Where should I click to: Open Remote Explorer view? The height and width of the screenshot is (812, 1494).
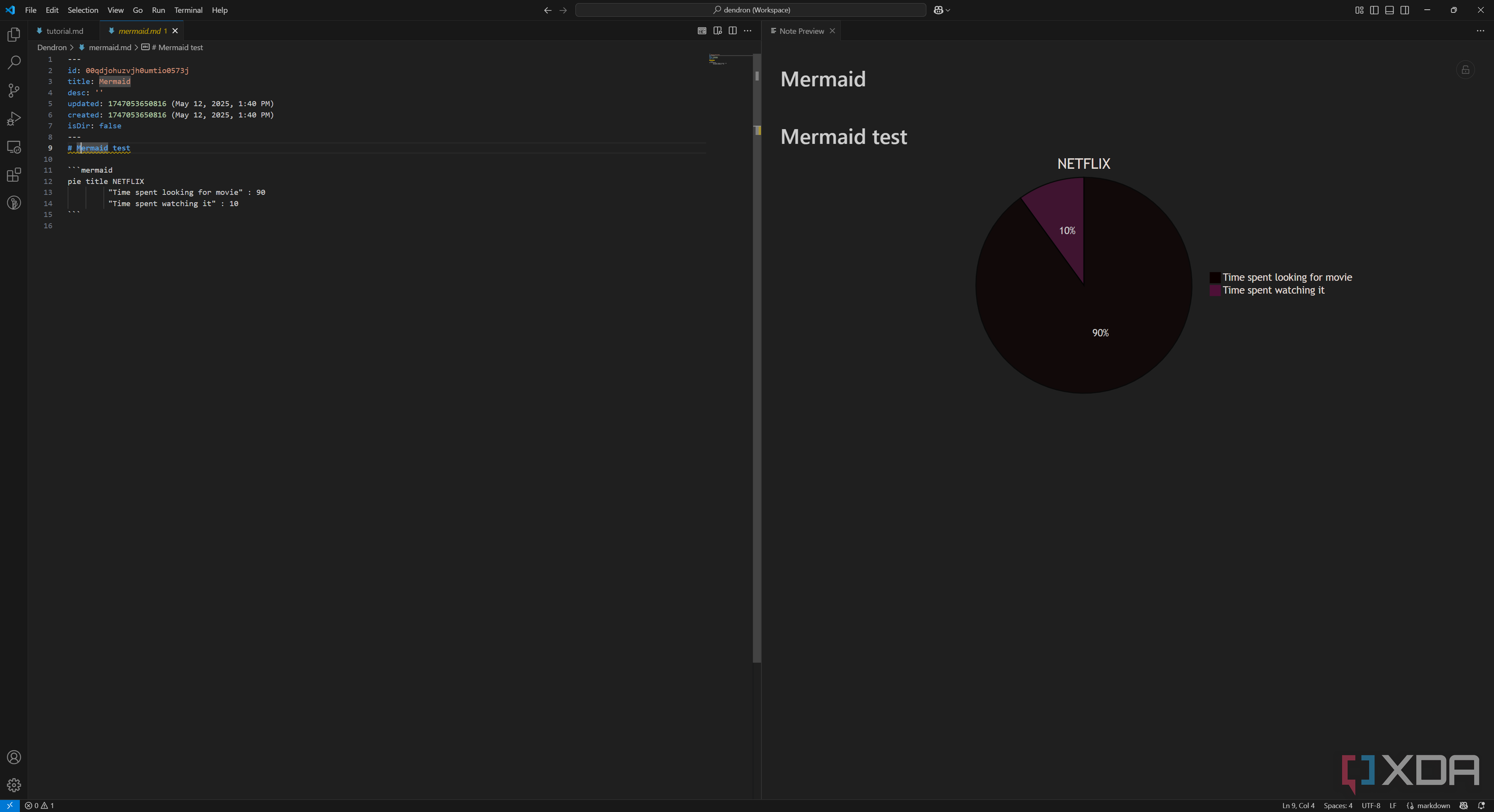pyautogui.click(x=14, y=147)
